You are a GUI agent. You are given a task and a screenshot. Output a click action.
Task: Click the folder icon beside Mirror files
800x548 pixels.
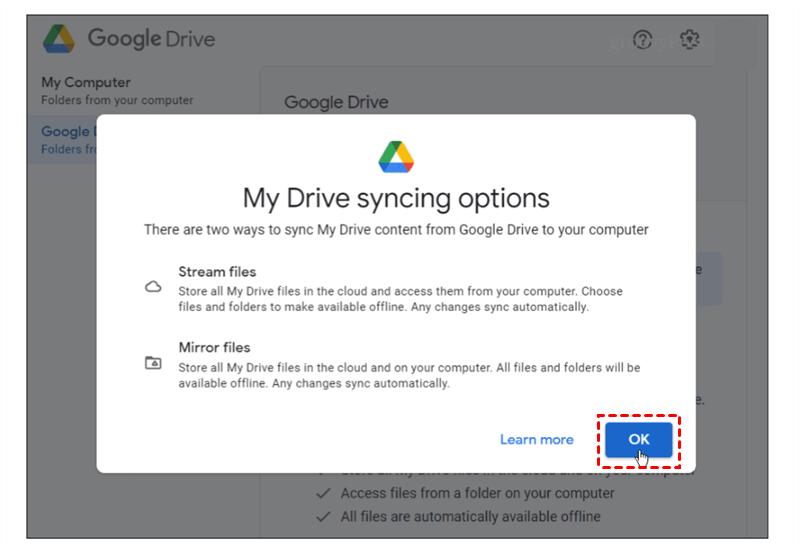coord(153,363)
